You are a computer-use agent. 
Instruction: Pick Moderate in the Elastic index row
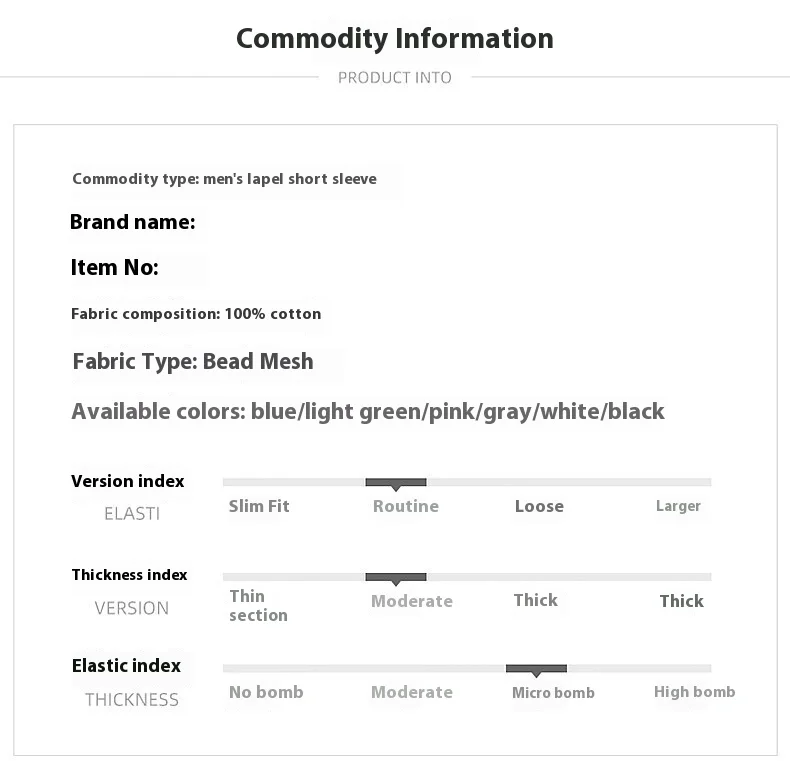(412, 692)
